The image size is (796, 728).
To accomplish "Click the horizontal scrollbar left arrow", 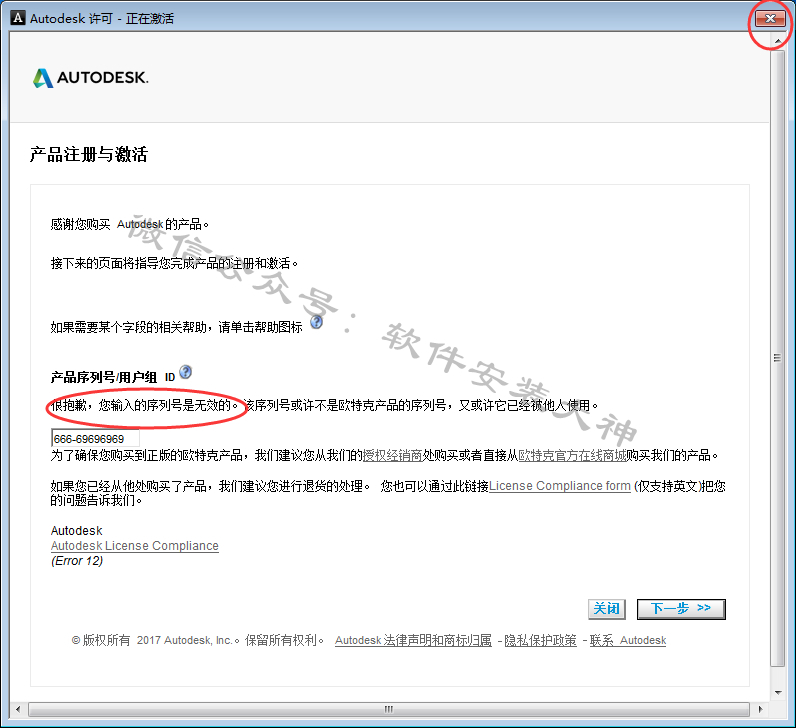I will coord(18,709).
